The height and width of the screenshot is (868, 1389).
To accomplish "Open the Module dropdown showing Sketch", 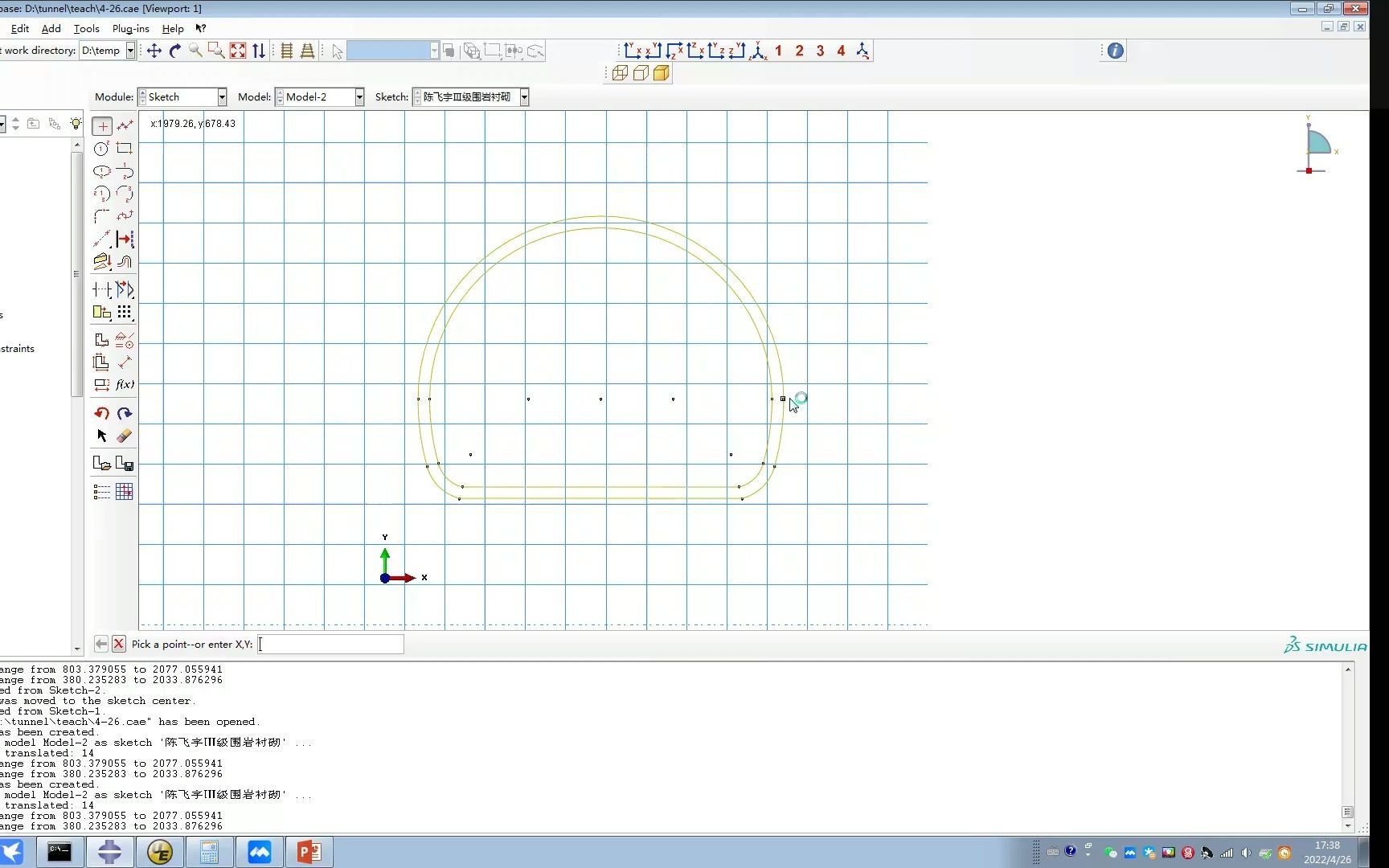I will [222, 97].
